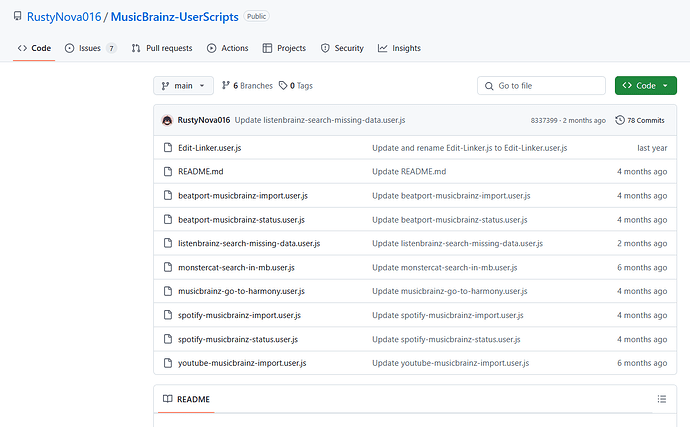Click file icon next to youtube-musicbrainz-import.user.js
Image resolution: width=690 pixels, height=427 pixels.
[168, 363]
